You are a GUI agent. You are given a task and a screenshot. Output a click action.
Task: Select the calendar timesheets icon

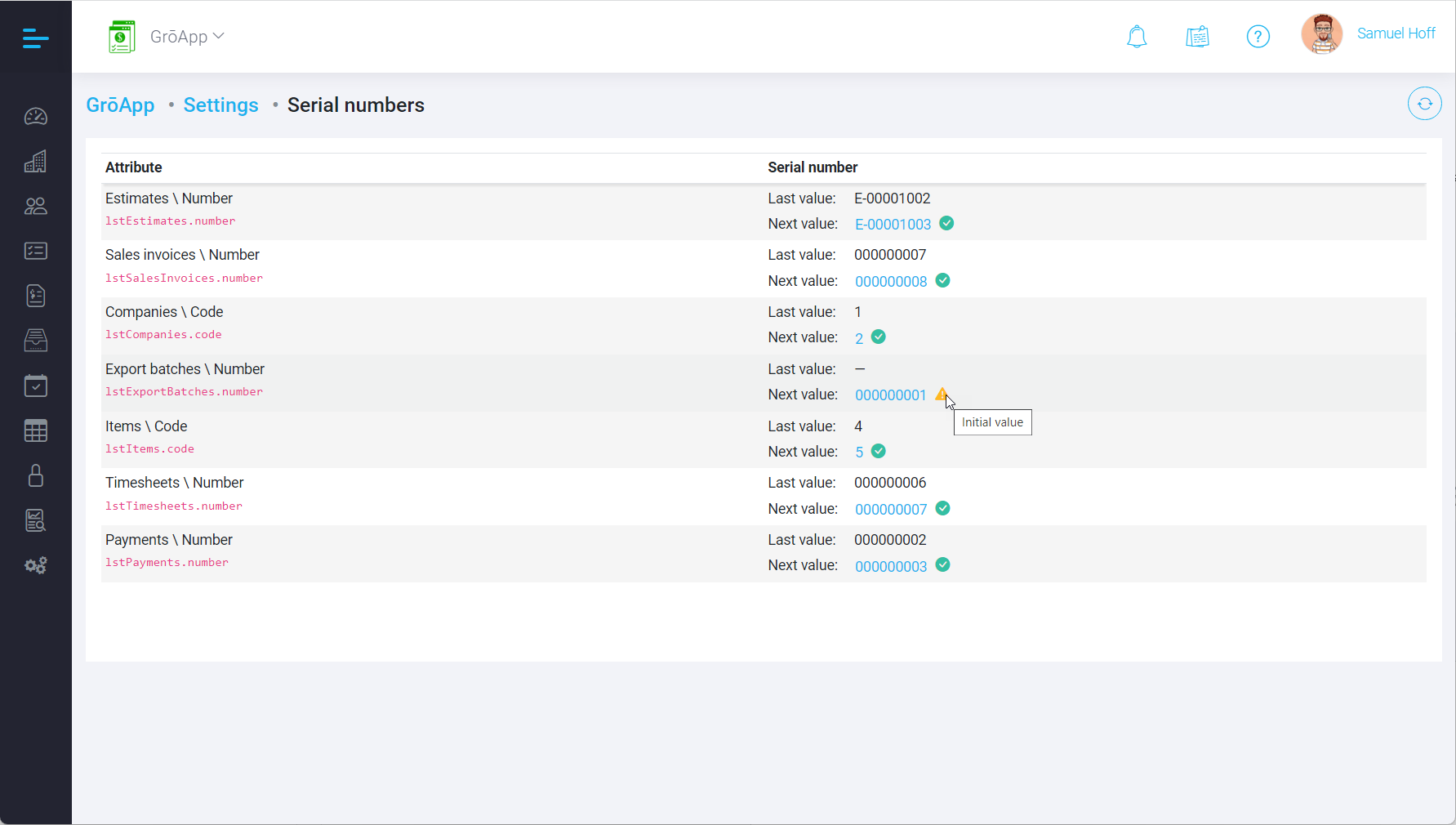click(36, 386)
